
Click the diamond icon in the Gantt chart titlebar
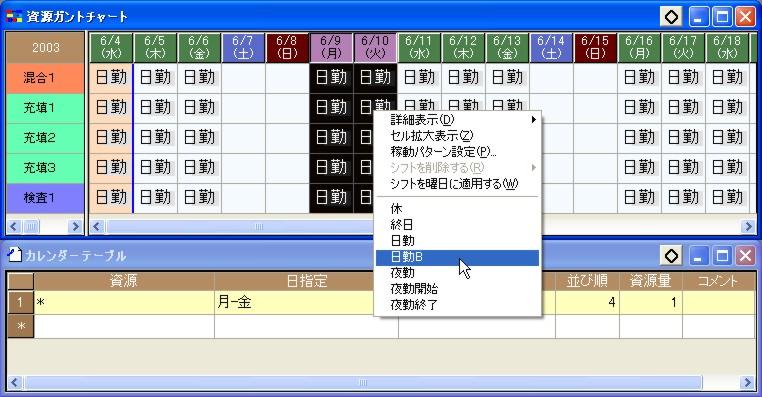[x=672, y=17]
